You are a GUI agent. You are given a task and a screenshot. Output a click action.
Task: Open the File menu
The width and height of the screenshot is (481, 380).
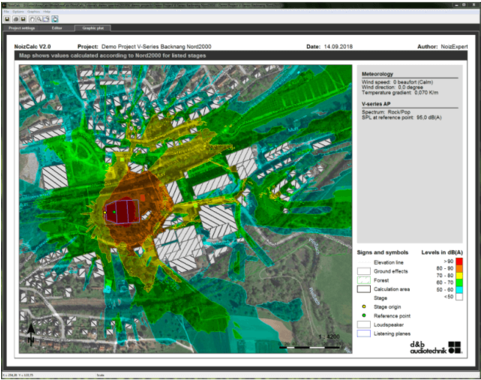6,12
